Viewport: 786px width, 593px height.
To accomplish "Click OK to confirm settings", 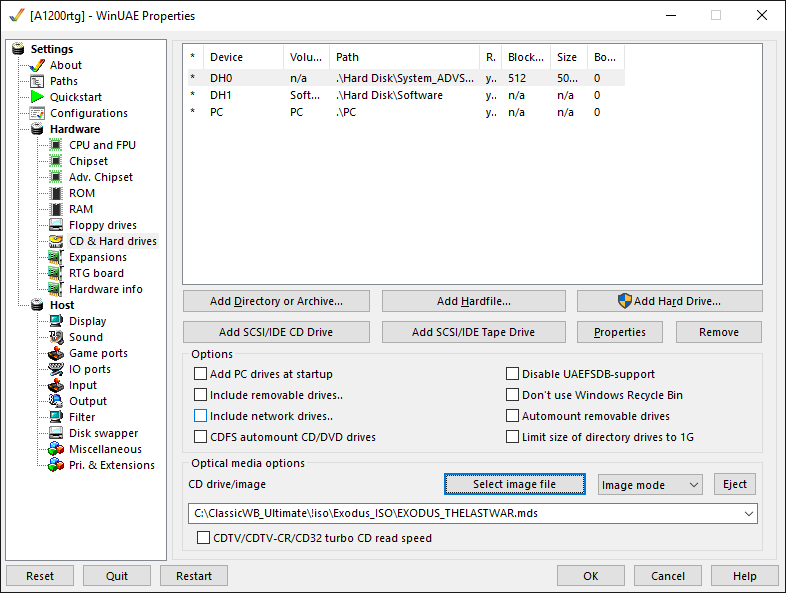I will tap(591, 576).
